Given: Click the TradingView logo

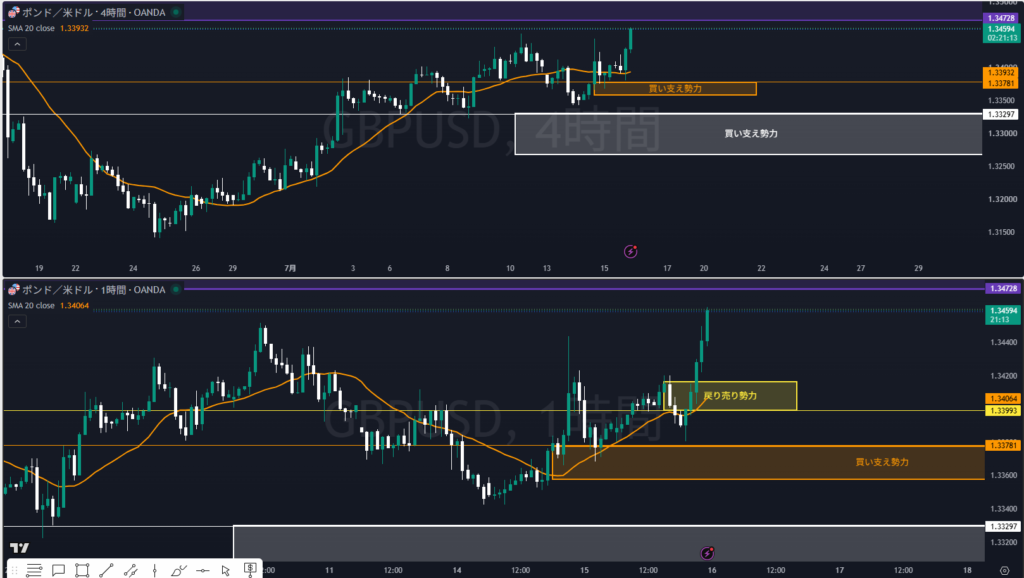Looking at the screenshot, I should 19,547.
